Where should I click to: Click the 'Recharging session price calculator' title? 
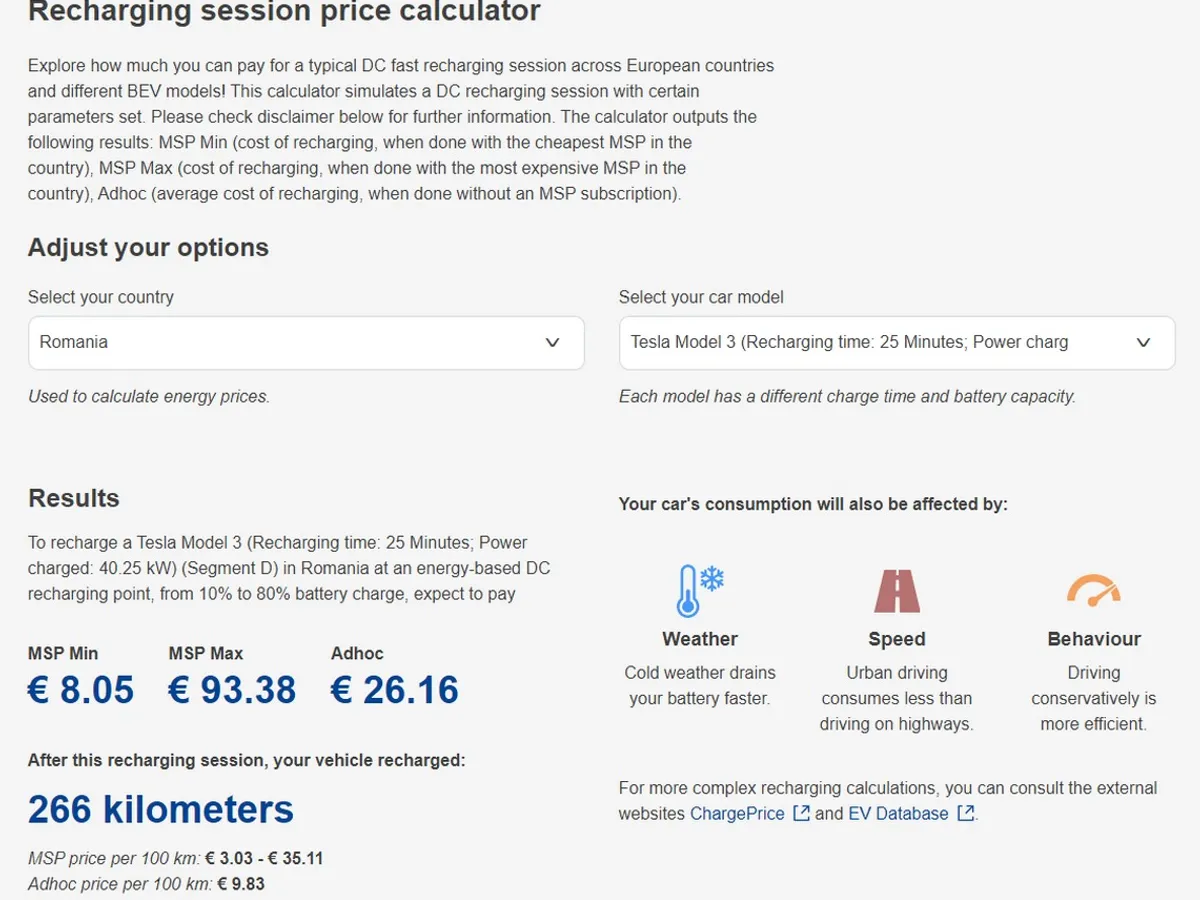(x=284, y=12)
